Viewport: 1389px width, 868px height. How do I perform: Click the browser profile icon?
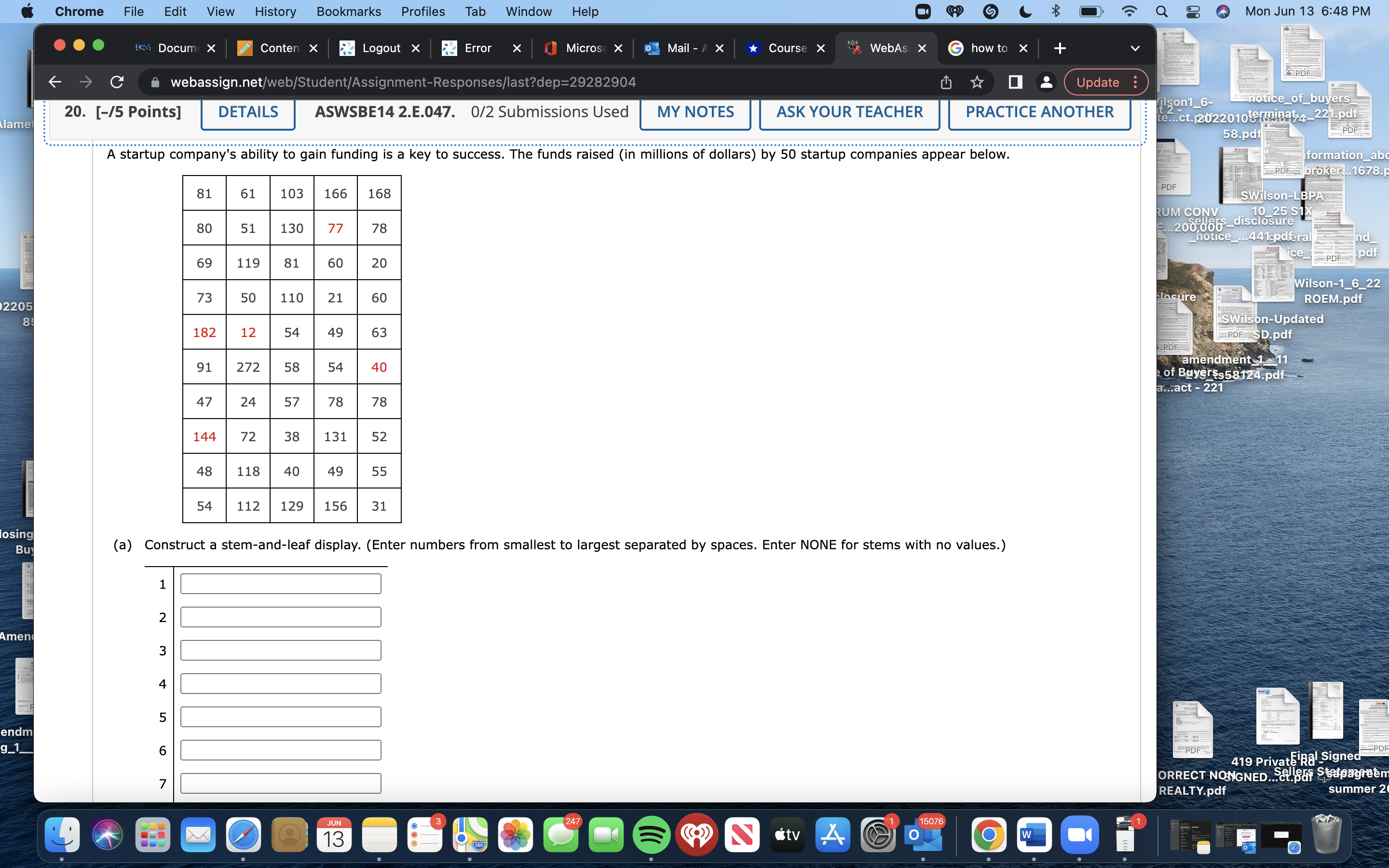tap(1046, 81)
